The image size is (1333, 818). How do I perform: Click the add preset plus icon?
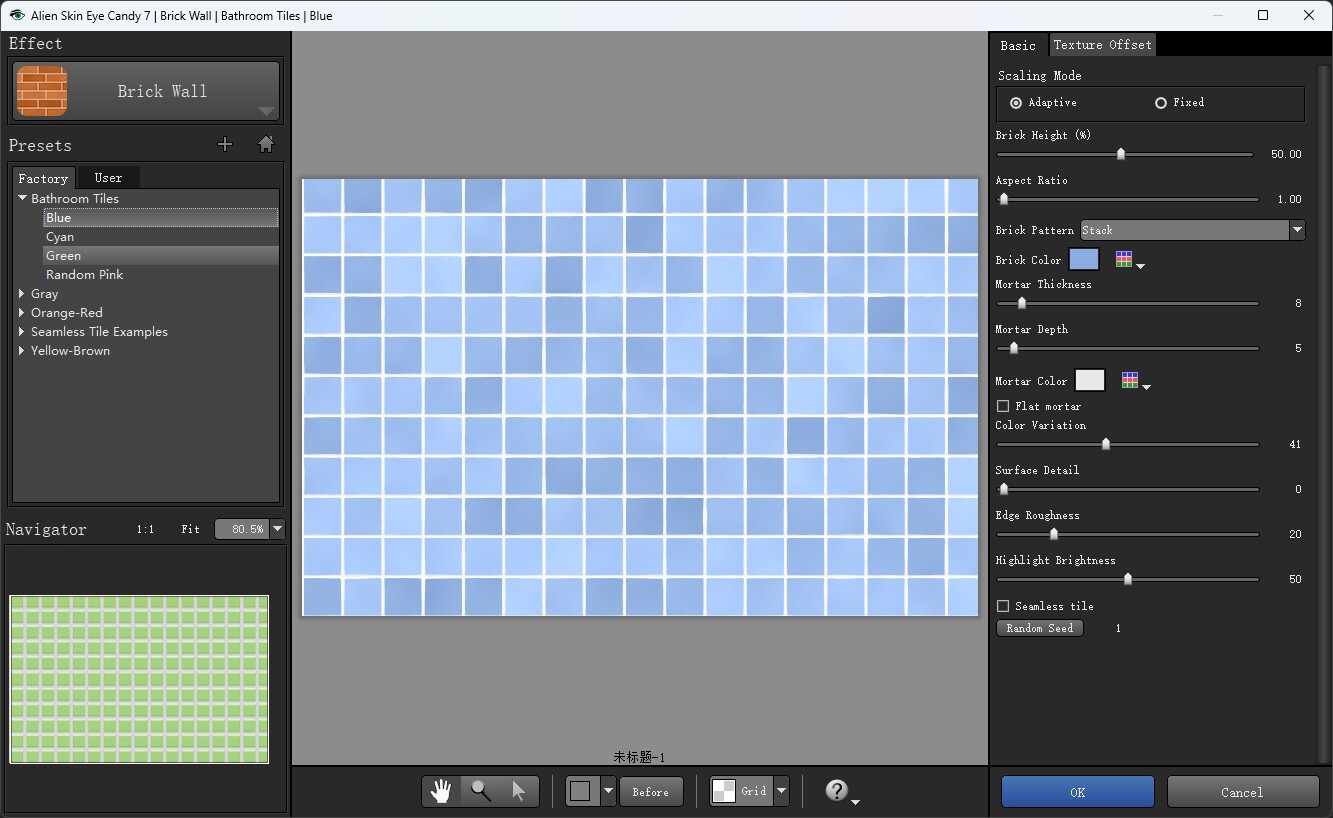point(225,144)
